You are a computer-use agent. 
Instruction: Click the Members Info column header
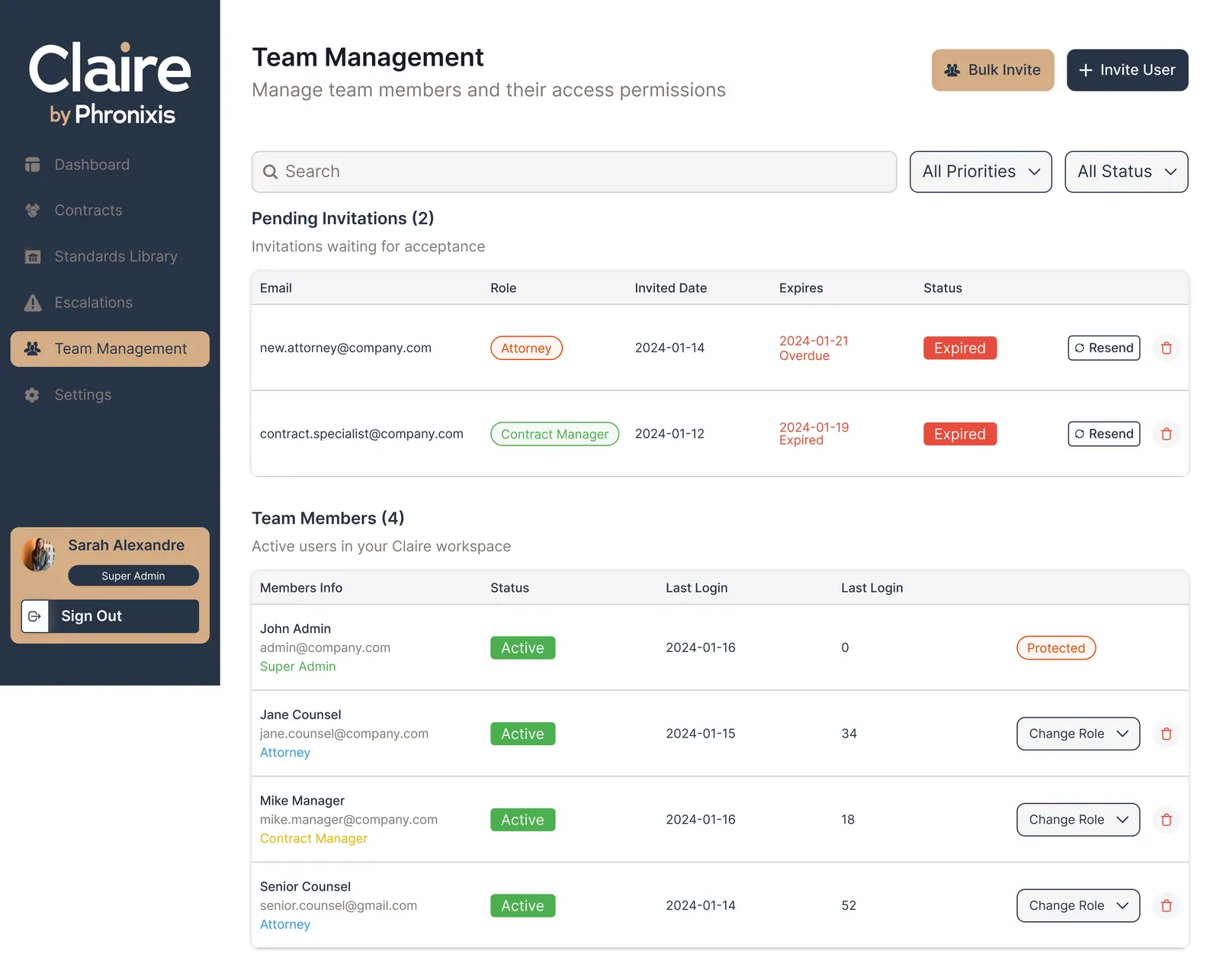tap(301, 588)
